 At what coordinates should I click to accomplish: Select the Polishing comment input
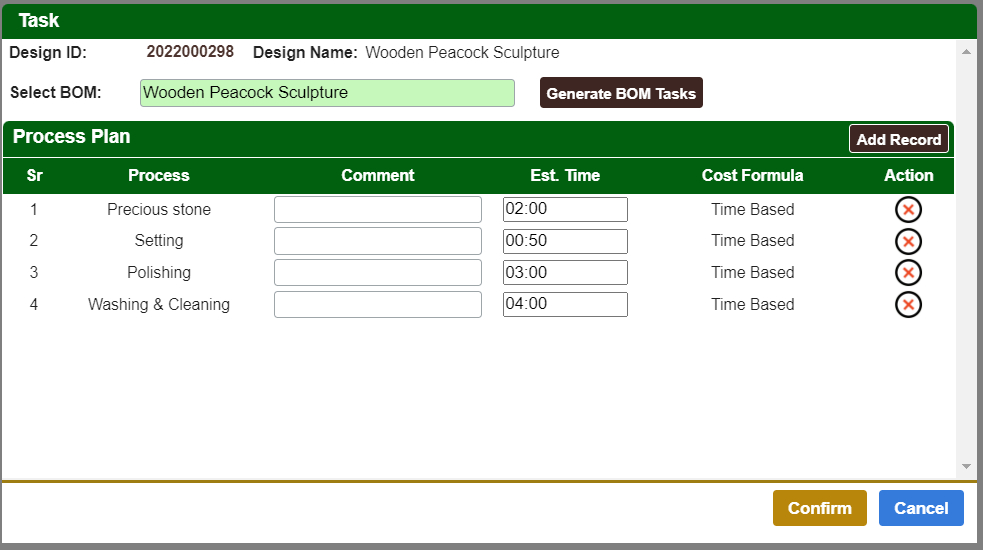tap(377, 273)
